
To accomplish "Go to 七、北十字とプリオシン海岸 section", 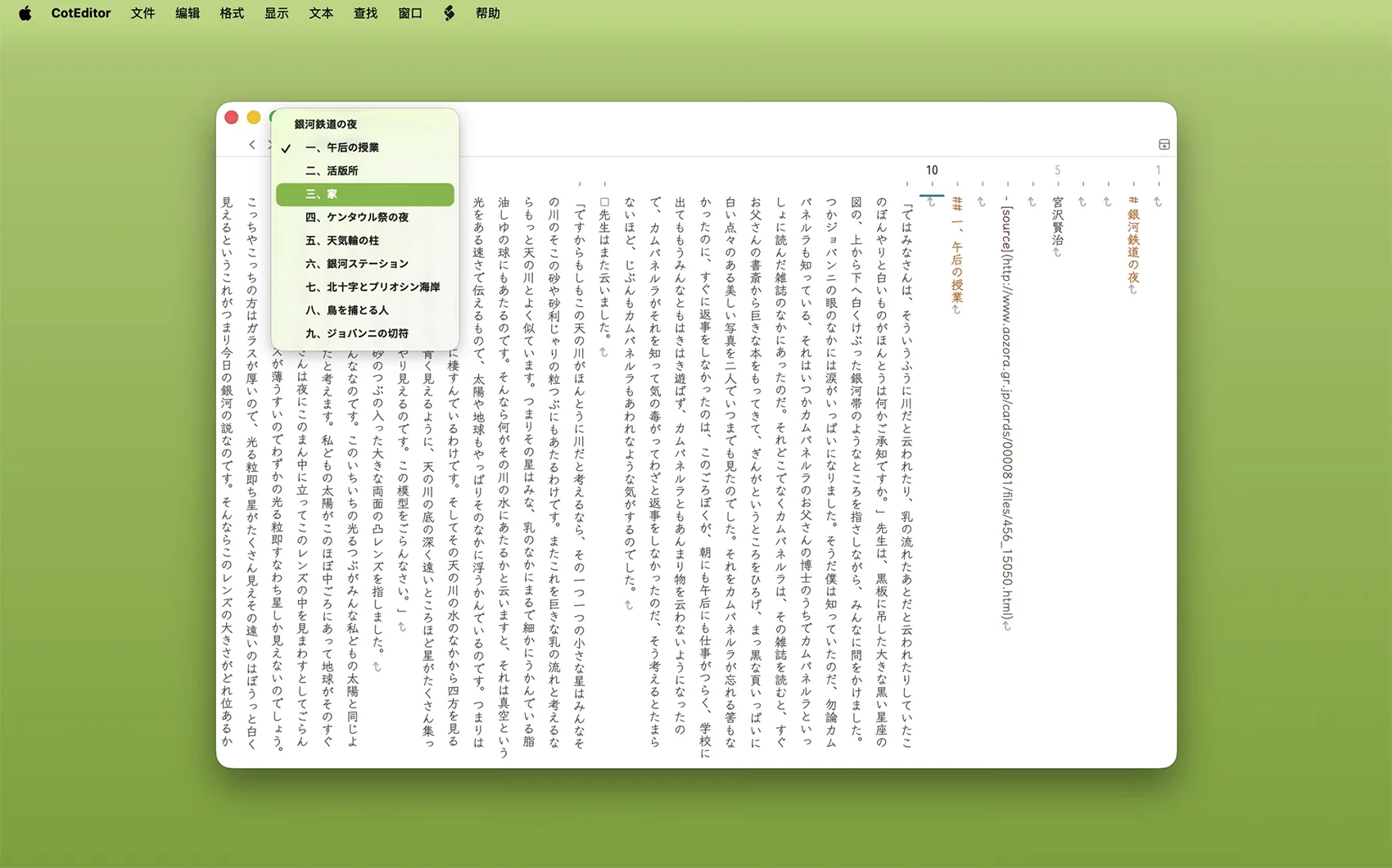I will pos(373,287).
